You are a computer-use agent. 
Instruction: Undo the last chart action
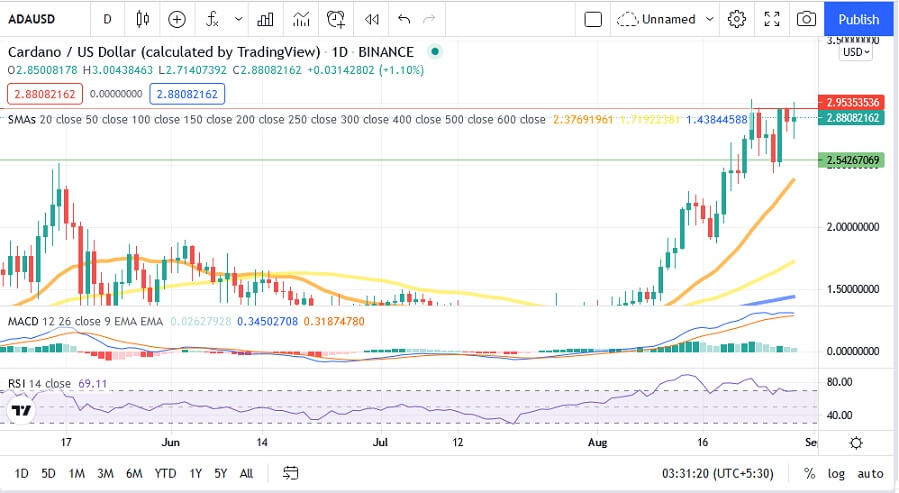[x=404, y=19]
